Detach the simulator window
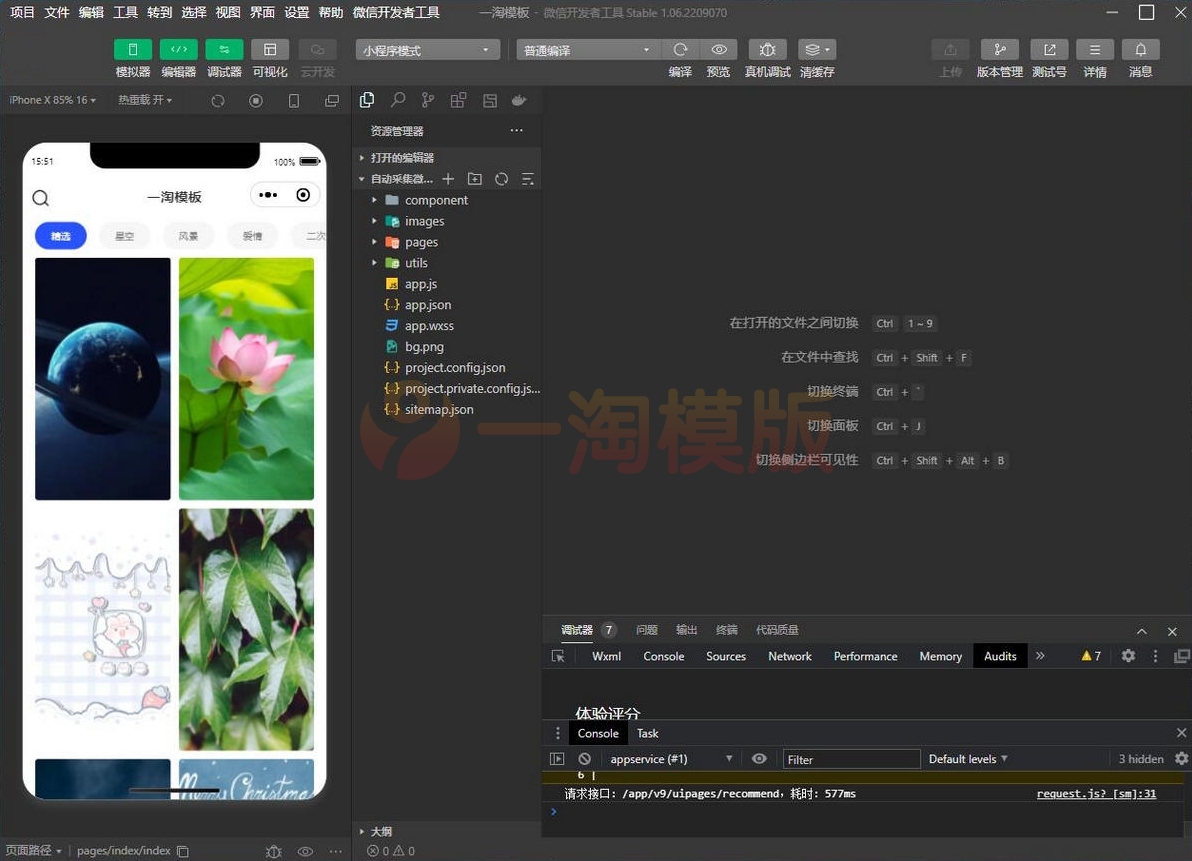Viewport: 1192px width, 861px height. point(332,100)
